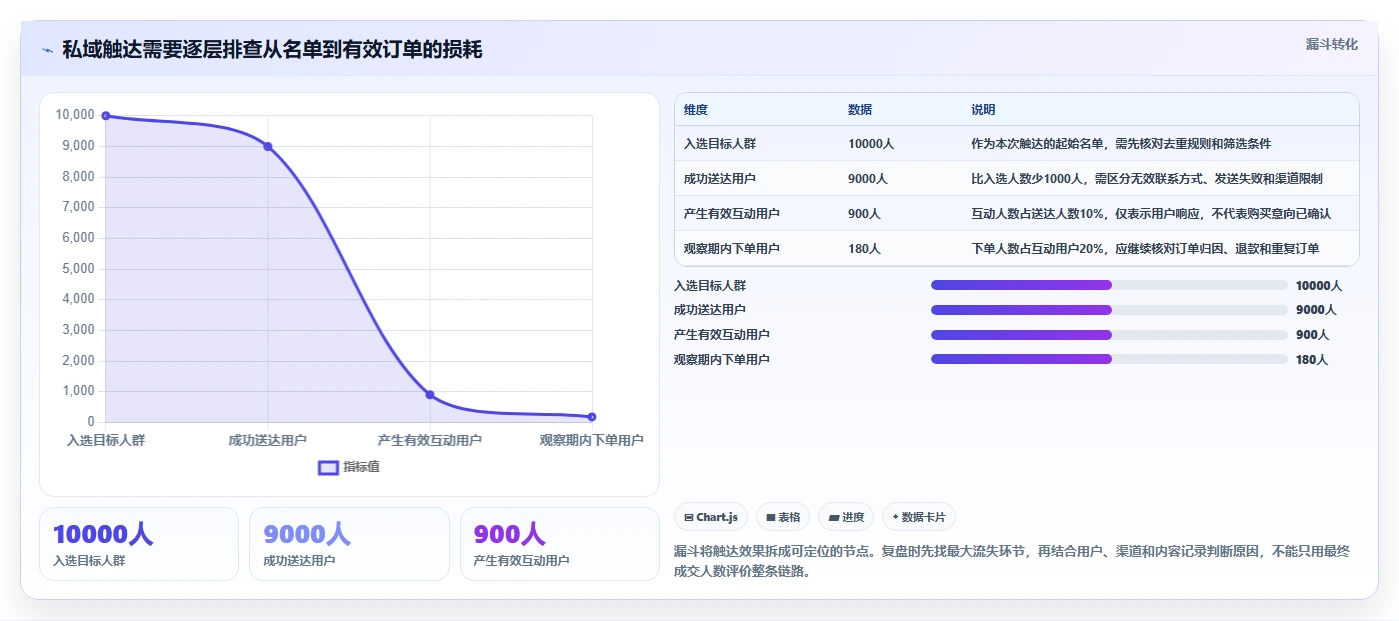Select the 数据卡片 tag
1399x621 pixels.
[918, 517]
